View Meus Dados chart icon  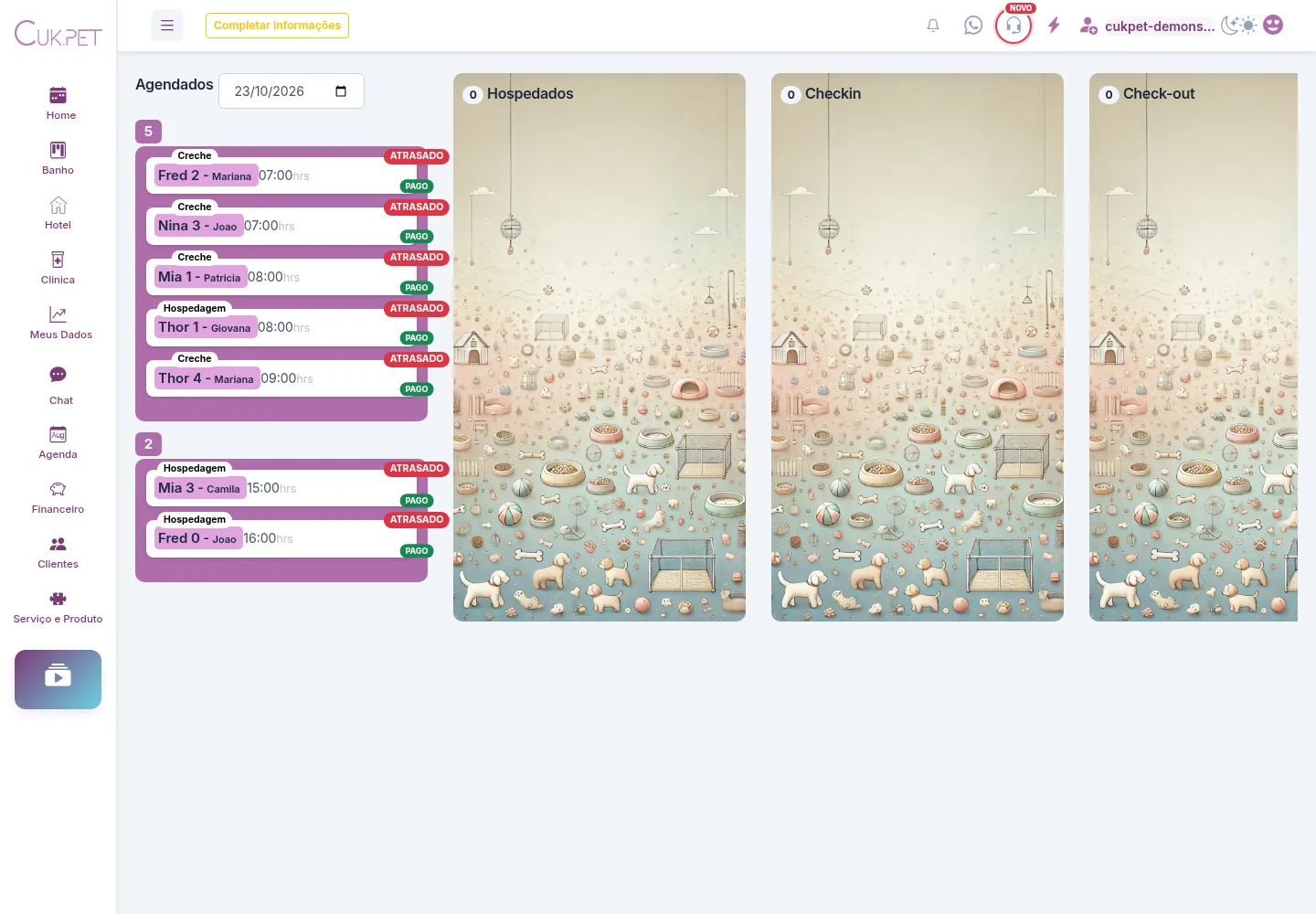tap(58, 314)
